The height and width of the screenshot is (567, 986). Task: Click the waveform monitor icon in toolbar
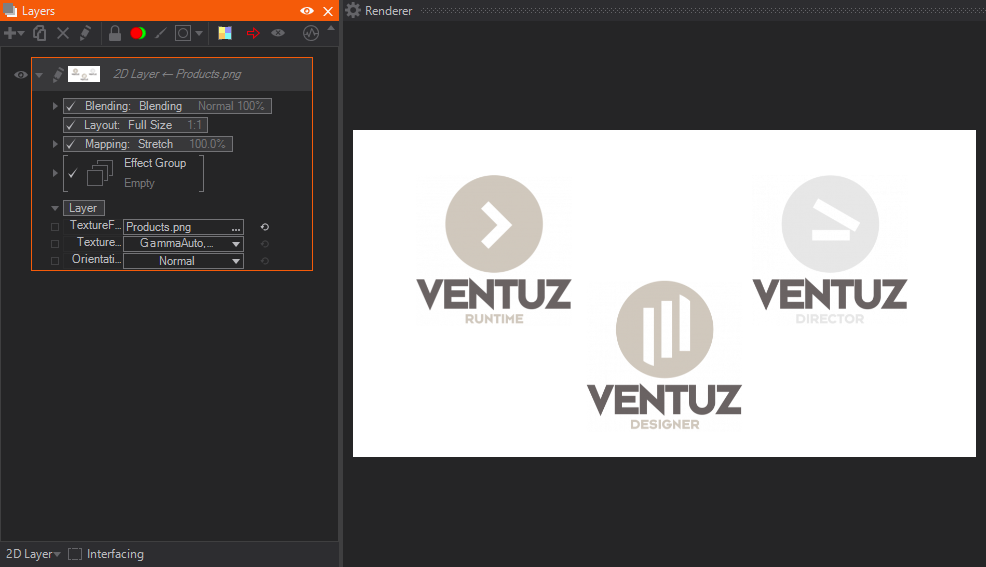311,33
